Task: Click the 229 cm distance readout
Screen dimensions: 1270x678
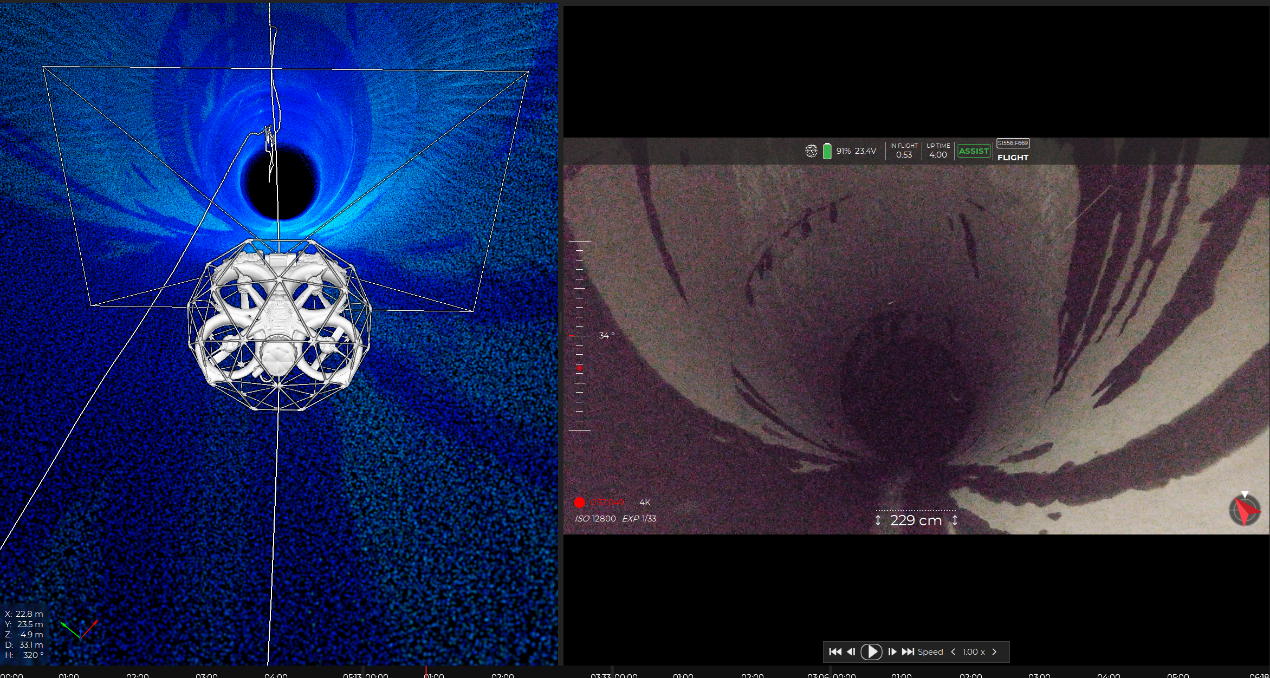Action: (916, 520)
